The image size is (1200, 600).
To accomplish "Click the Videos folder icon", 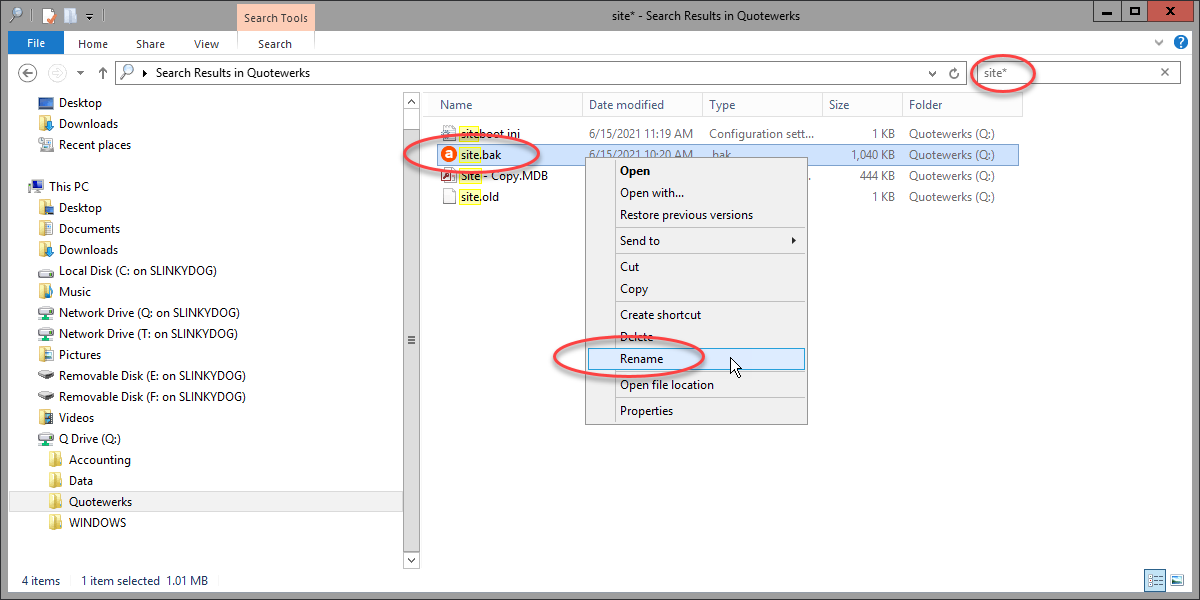I will pyautogui.click(x=46, y=418).
